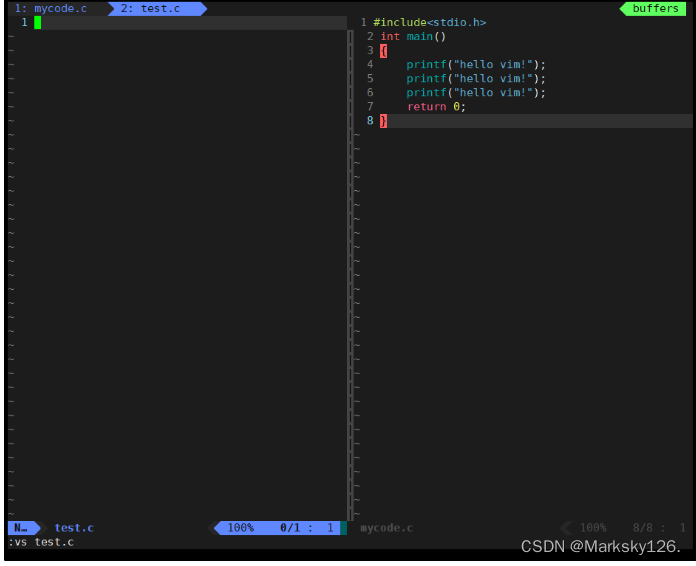
Task: Click line number 7 in right pane
Action: [x=370, y=107]
